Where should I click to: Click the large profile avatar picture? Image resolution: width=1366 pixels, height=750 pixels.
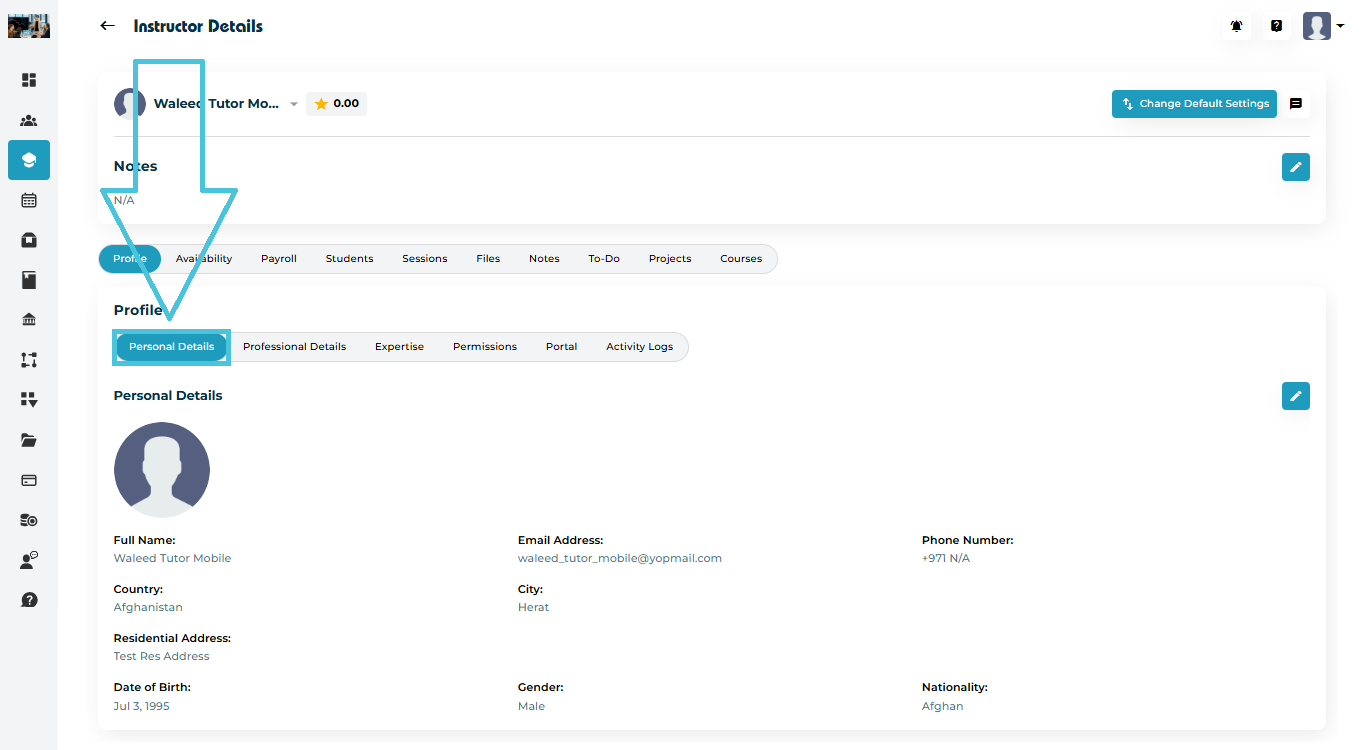[162, 470]
